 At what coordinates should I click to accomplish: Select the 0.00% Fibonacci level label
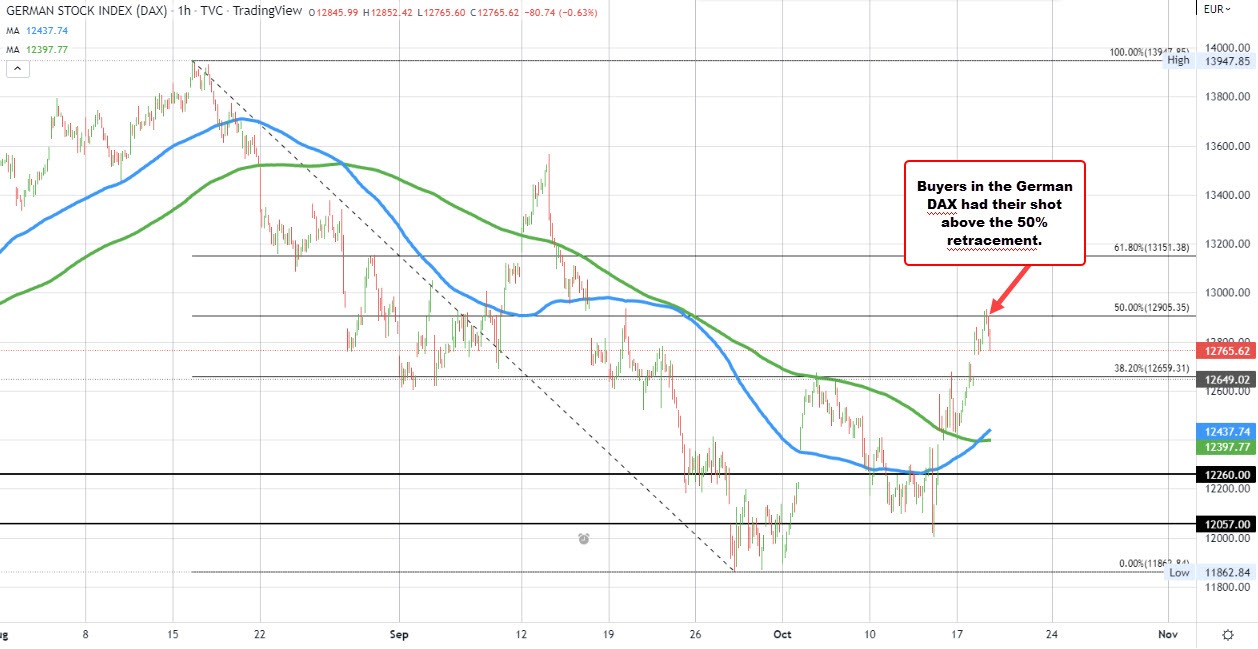1153,564
